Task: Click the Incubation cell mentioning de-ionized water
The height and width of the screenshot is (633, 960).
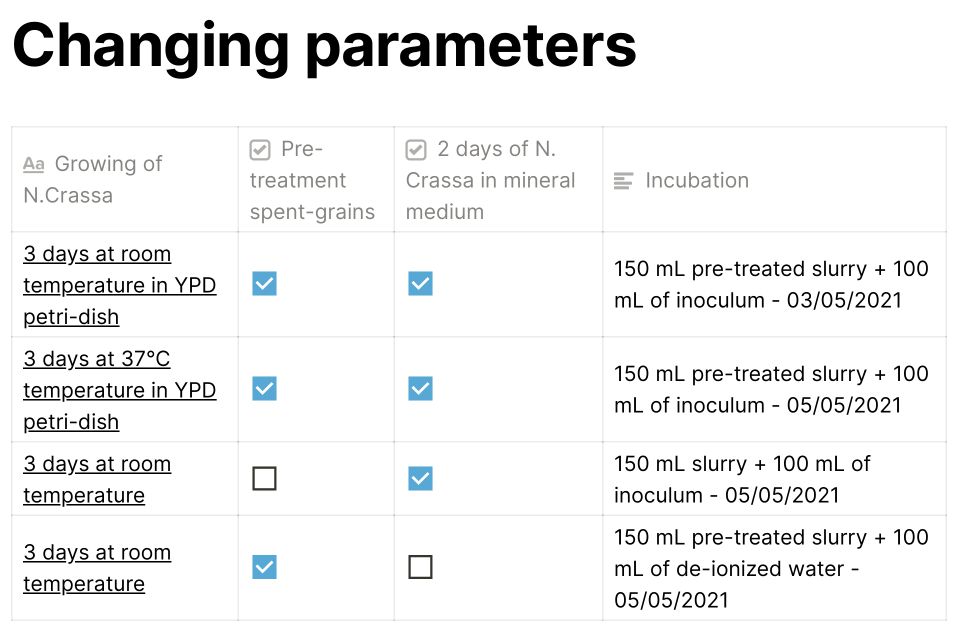Action: point(771,568)
